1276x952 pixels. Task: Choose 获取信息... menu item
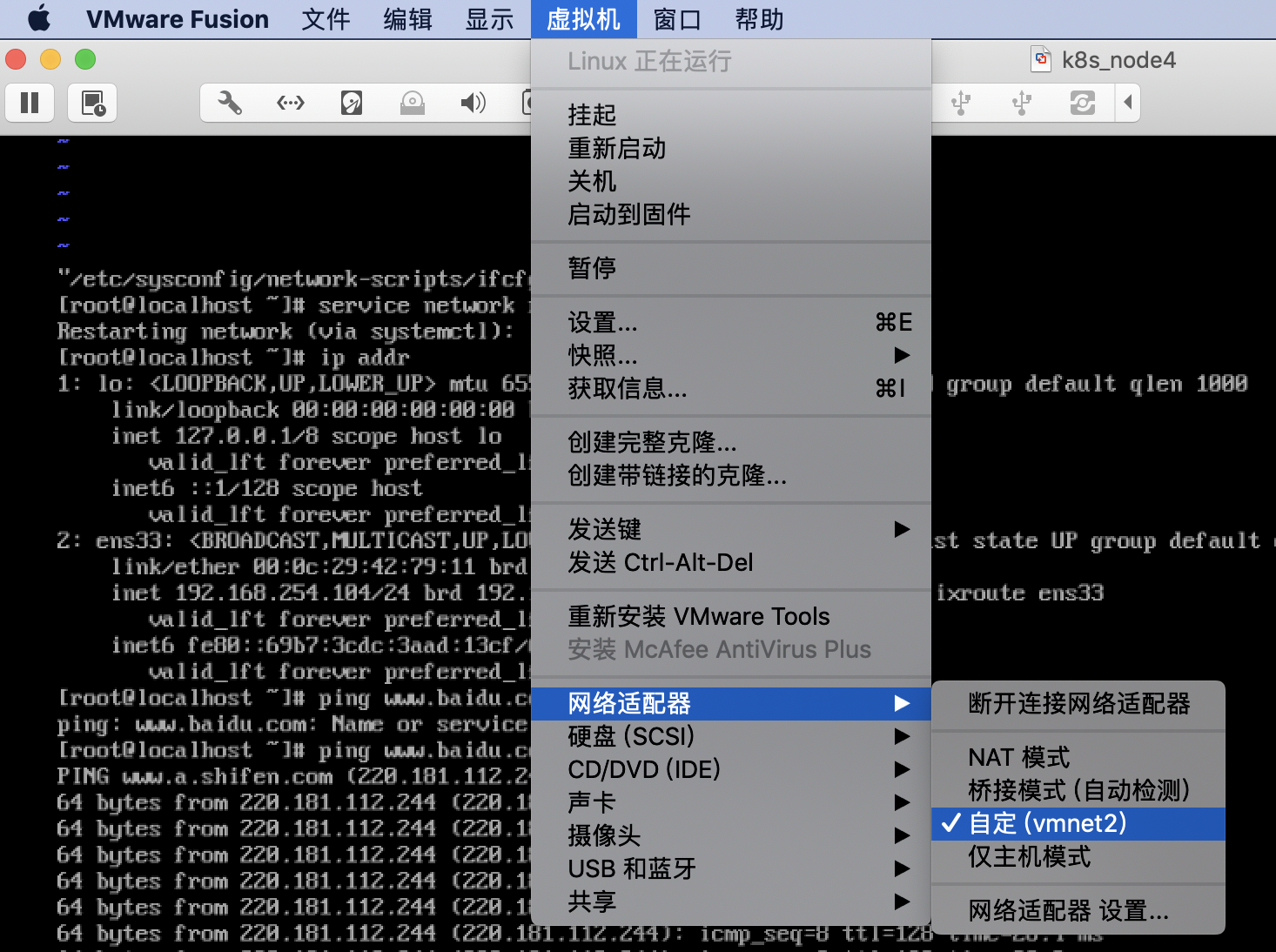[x=731, y=388]
